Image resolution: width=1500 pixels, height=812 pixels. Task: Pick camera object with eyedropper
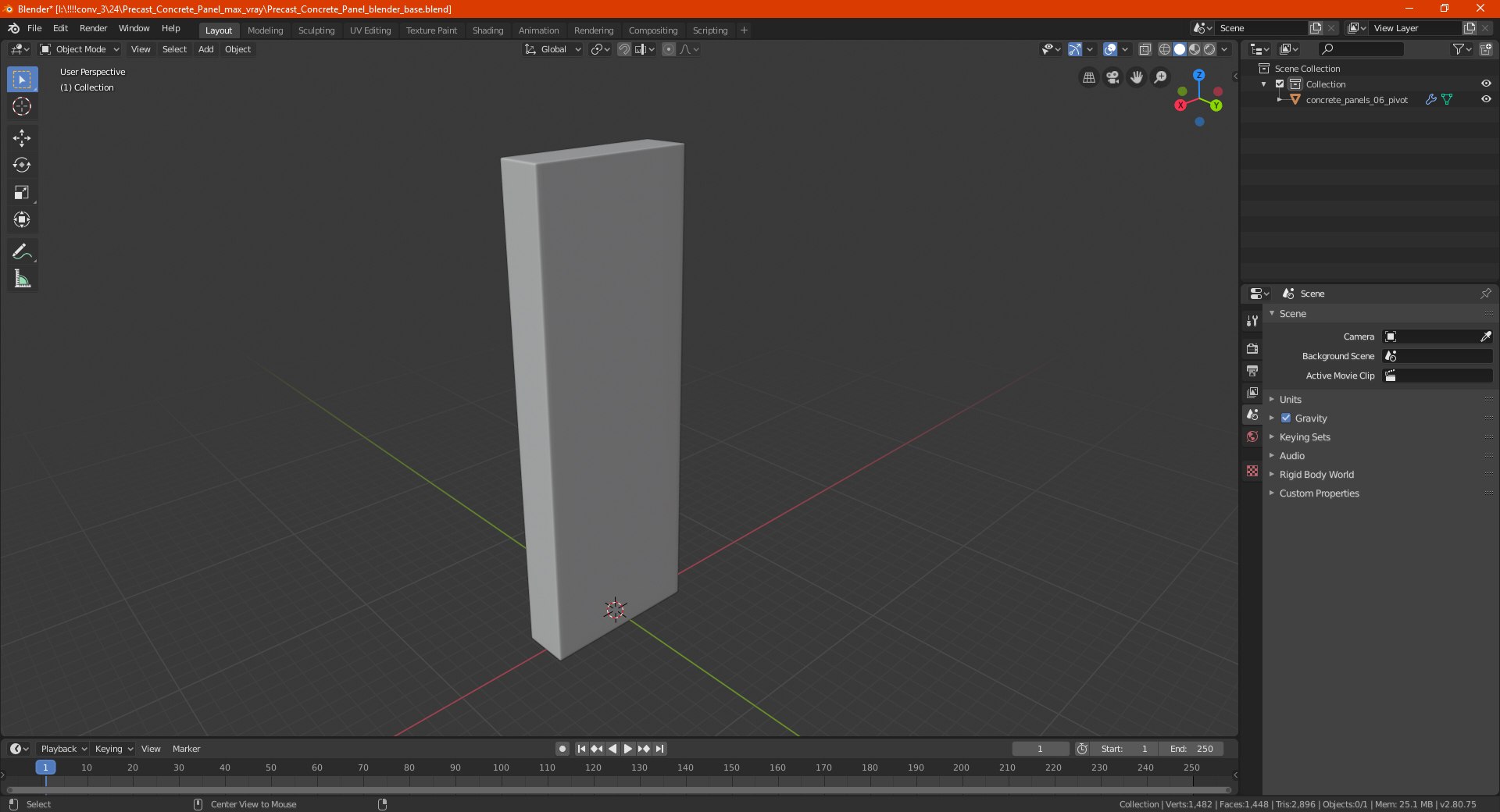1485,337
